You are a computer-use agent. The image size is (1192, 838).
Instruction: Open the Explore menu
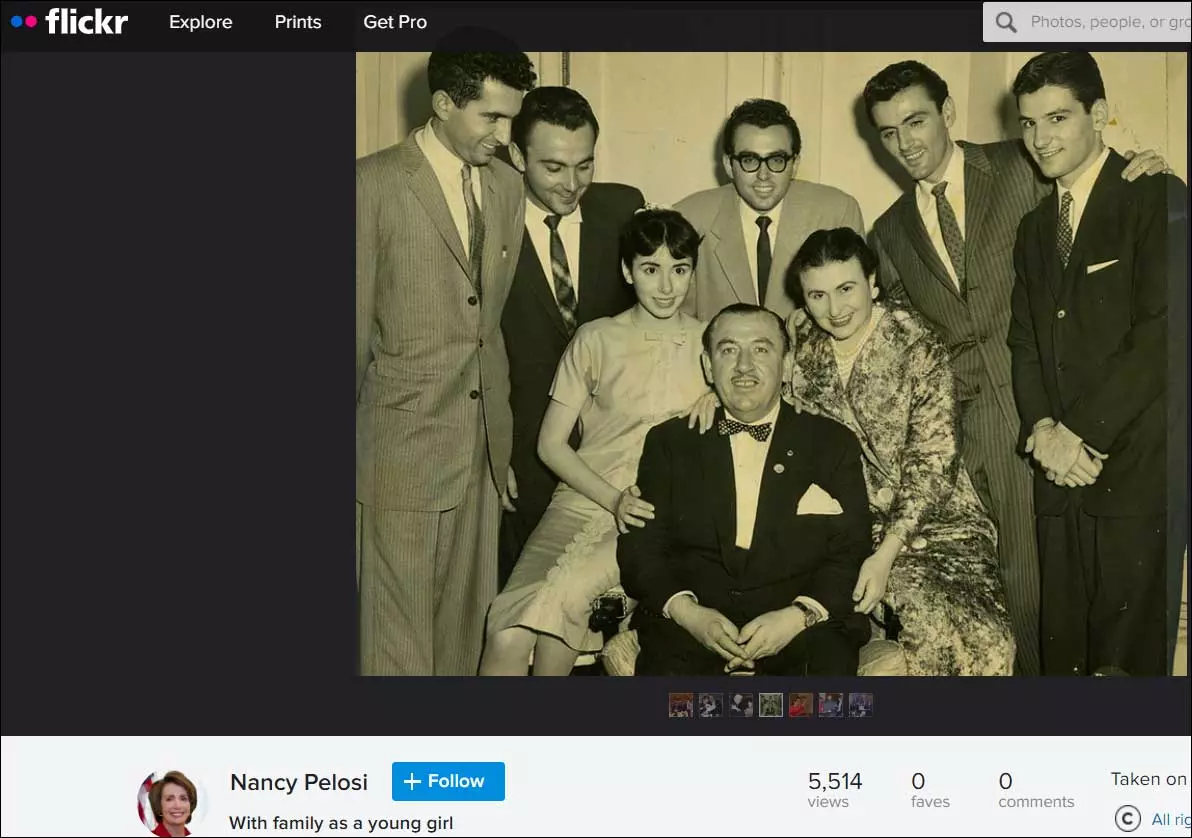201,22
